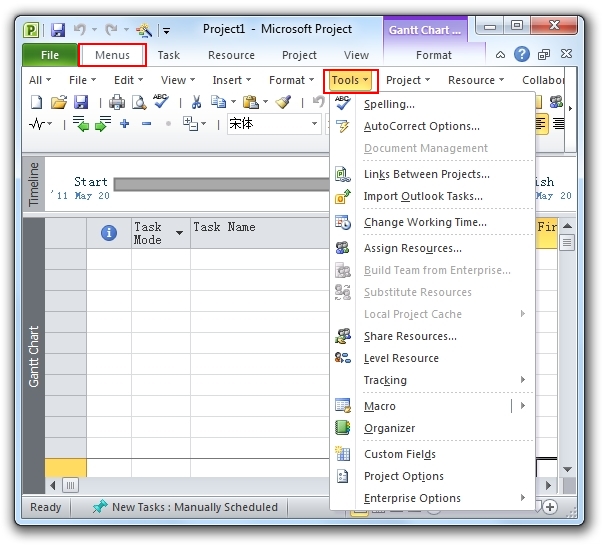Screen dimensions: 607x547
Task: Select Change Working Time... menu item
Action: [x=433, y=222]
